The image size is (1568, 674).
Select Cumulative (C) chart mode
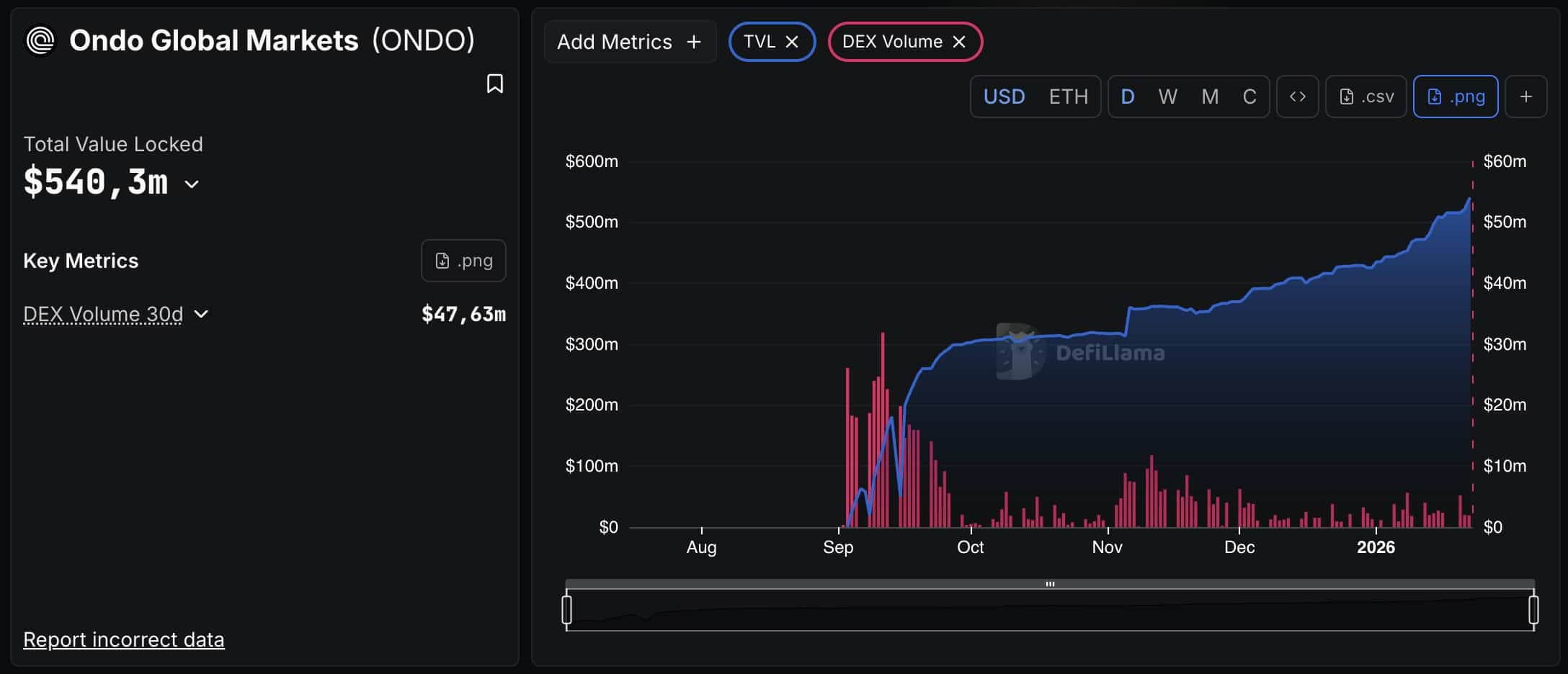coord(1249,96)
